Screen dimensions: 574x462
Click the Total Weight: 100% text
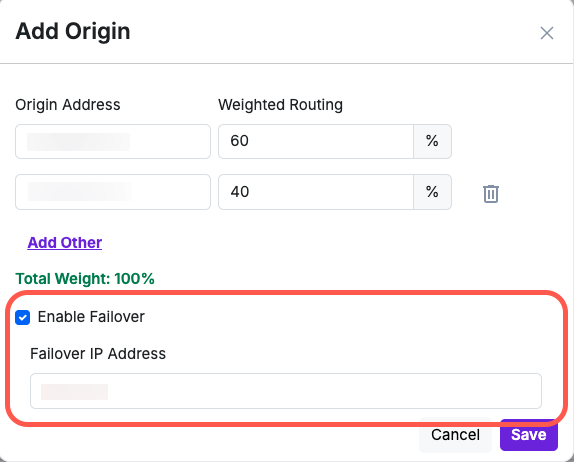pyautogui.click(x=85, y=279)
